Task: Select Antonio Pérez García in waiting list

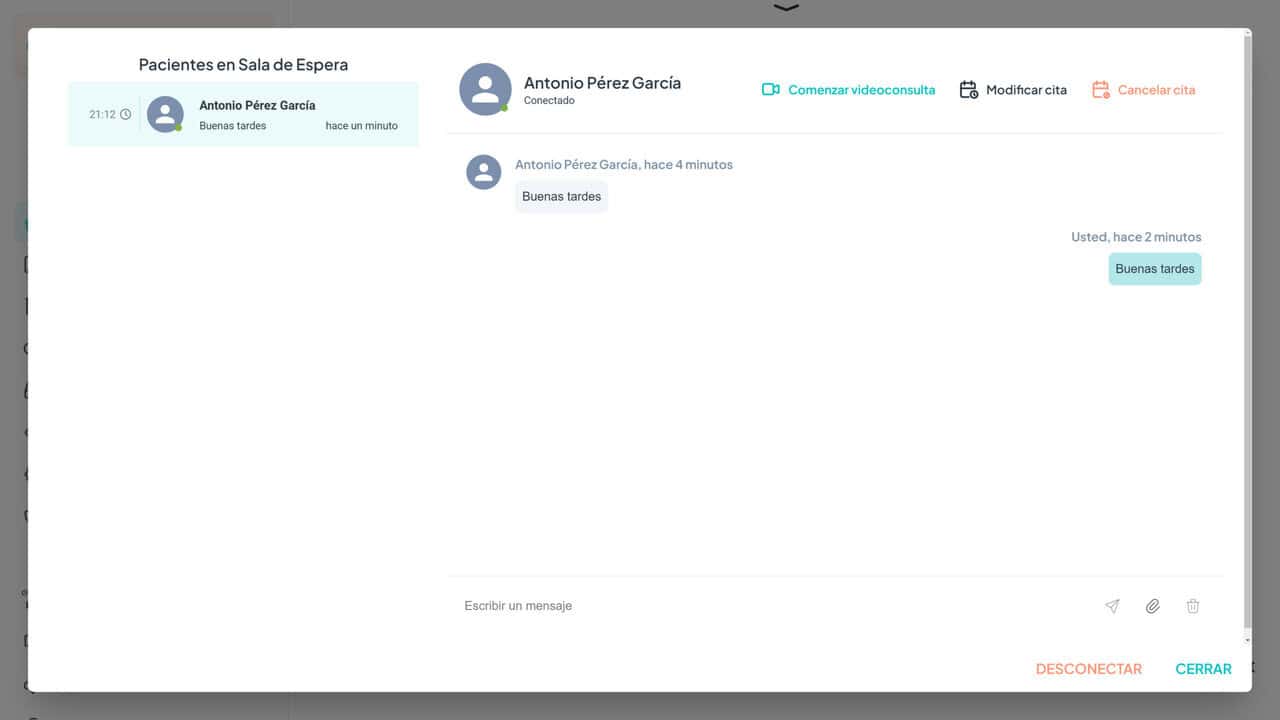Action: coord(243,114)
